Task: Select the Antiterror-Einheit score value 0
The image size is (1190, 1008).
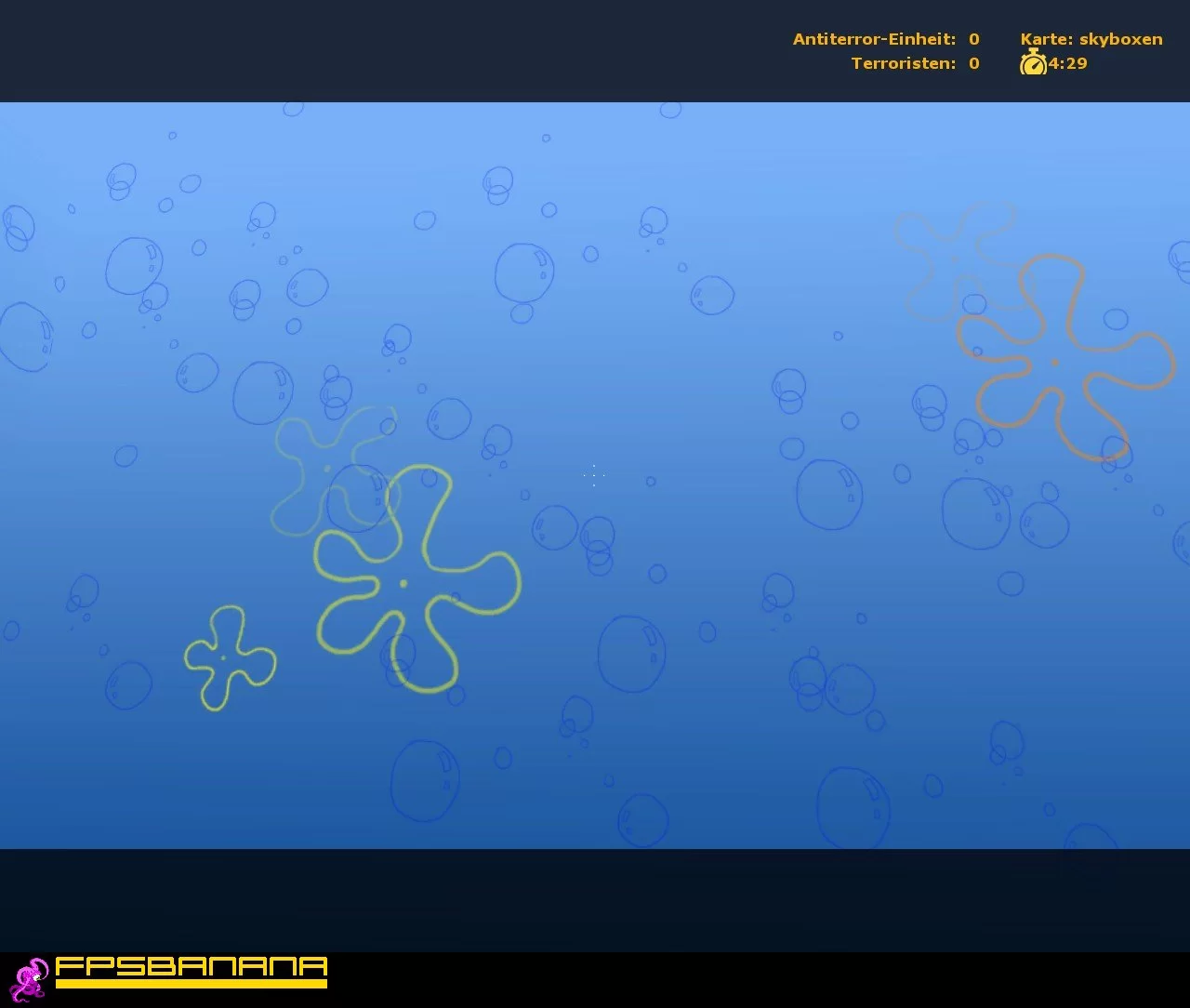Action: [x=973, y=39]
